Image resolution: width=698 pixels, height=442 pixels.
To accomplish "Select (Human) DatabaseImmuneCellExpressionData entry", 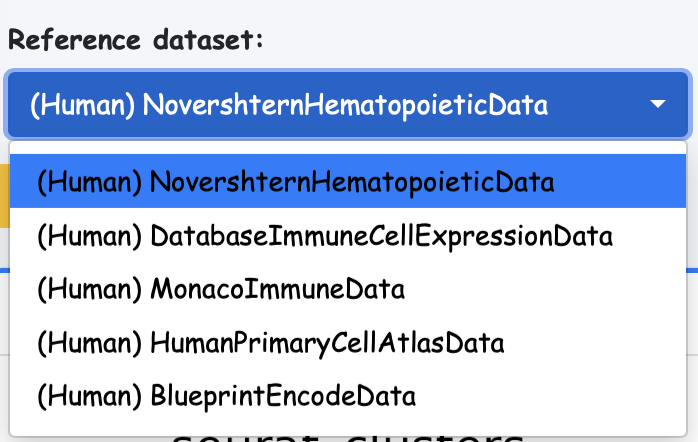I will tap(324, 236).
